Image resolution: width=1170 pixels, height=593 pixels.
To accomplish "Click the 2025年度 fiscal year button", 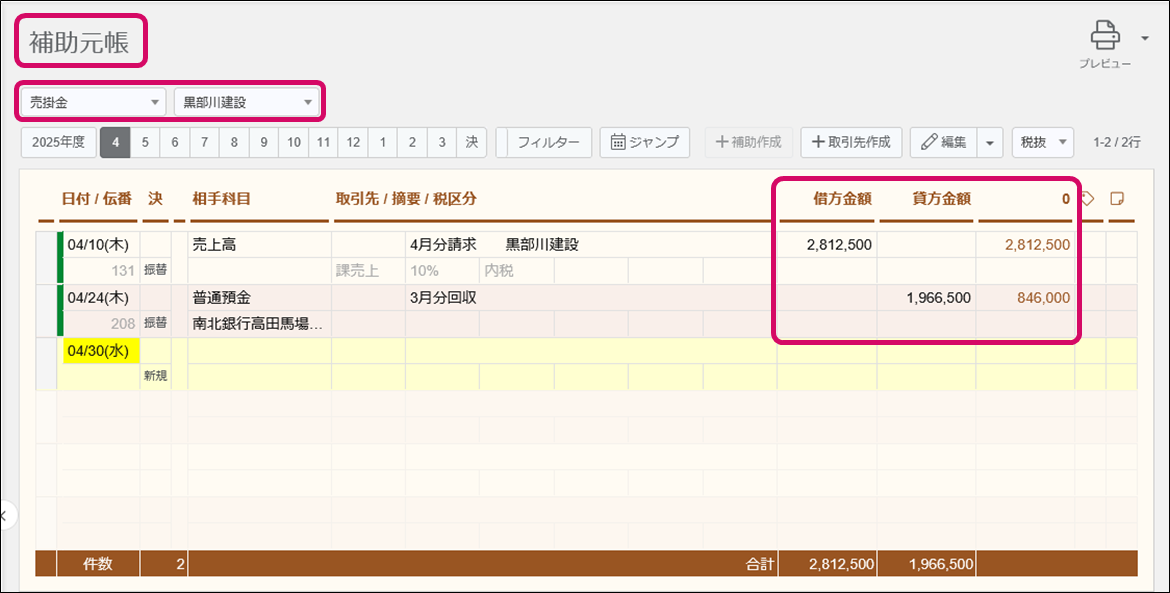I will pos(58,142).
